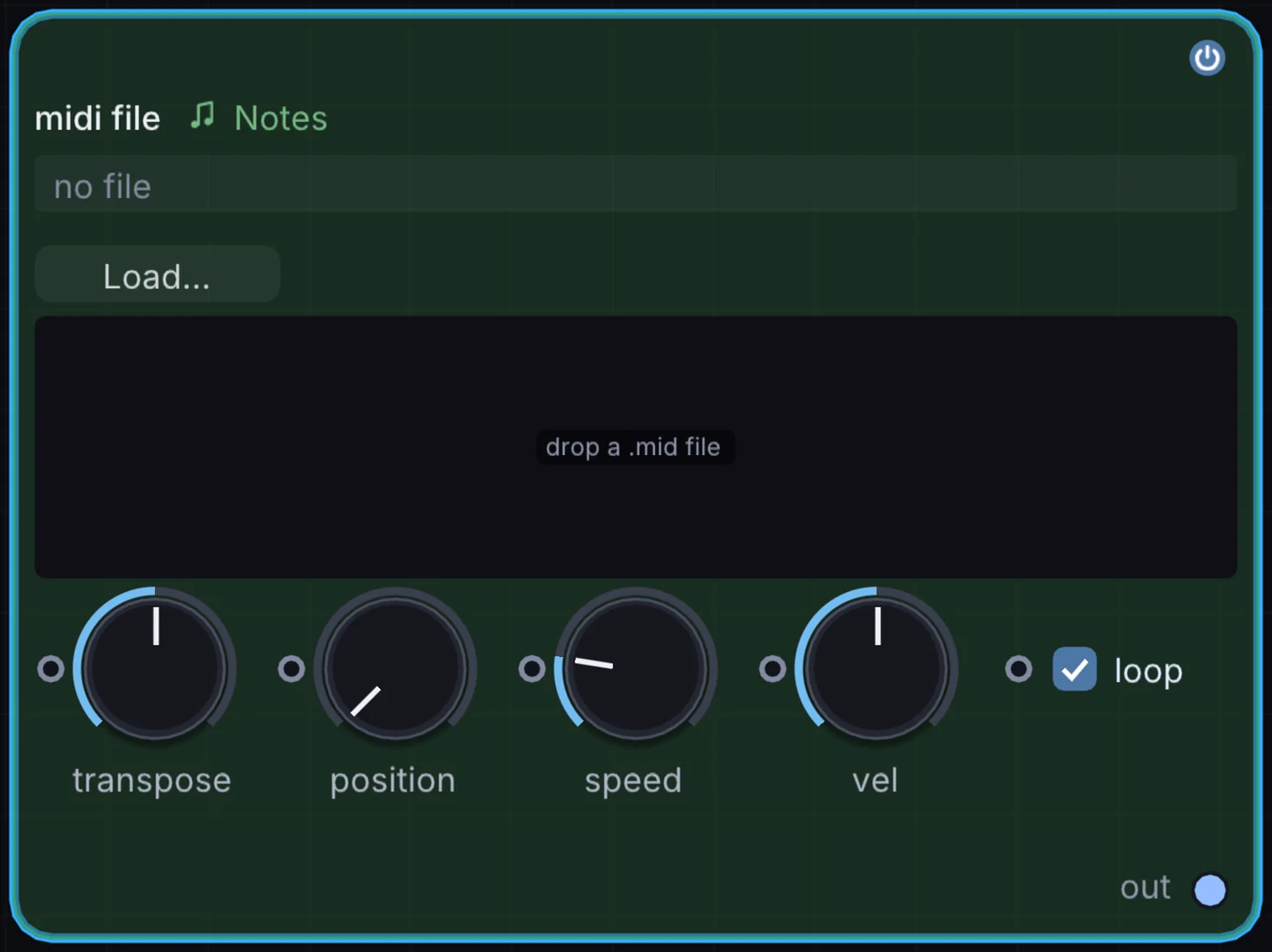Click the 'out' label text

(x=1145, y=888)
